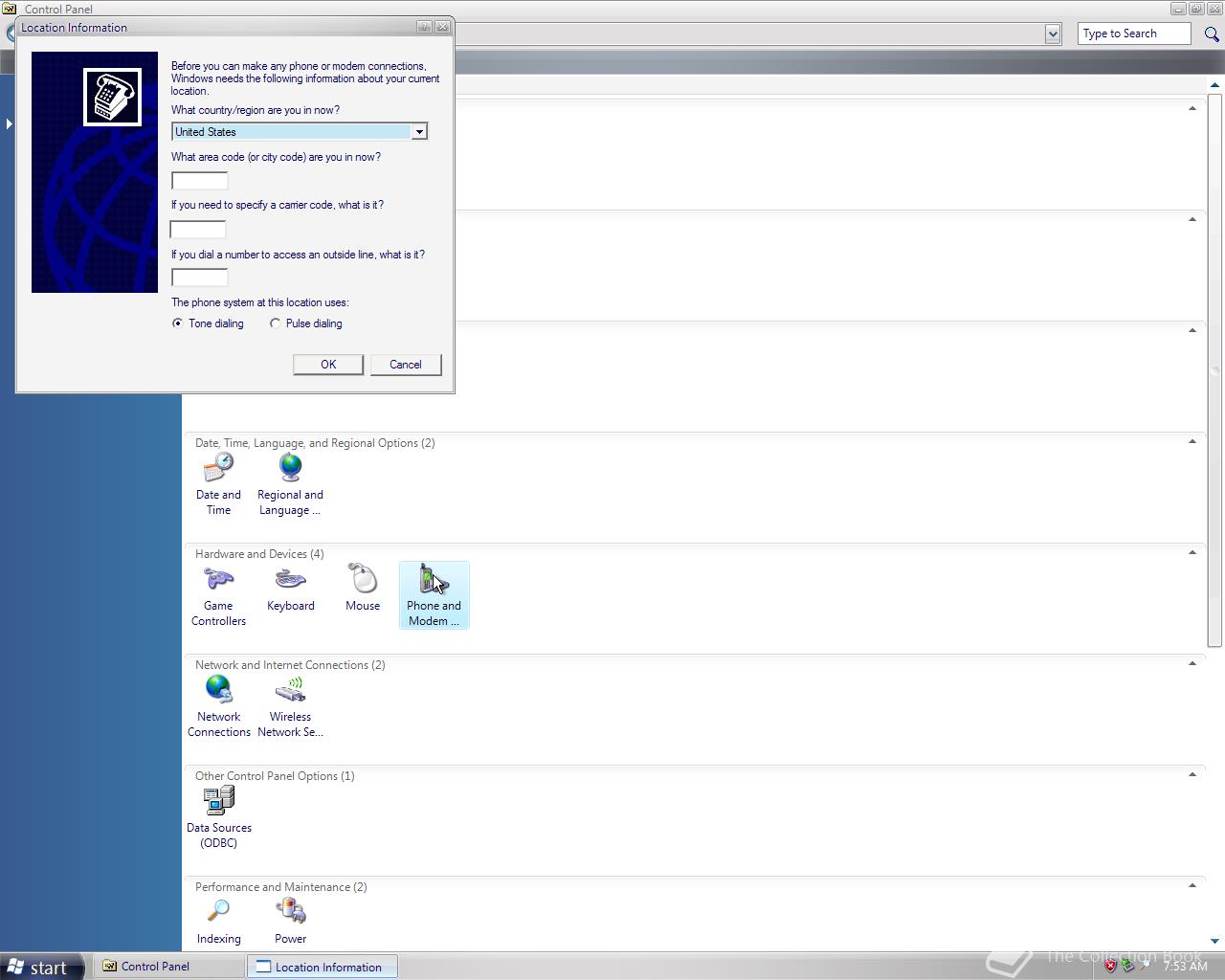This screenshot has width=1225, height=980.
Task: Open the country/region dropdown
Action: (x=418, y=132)
